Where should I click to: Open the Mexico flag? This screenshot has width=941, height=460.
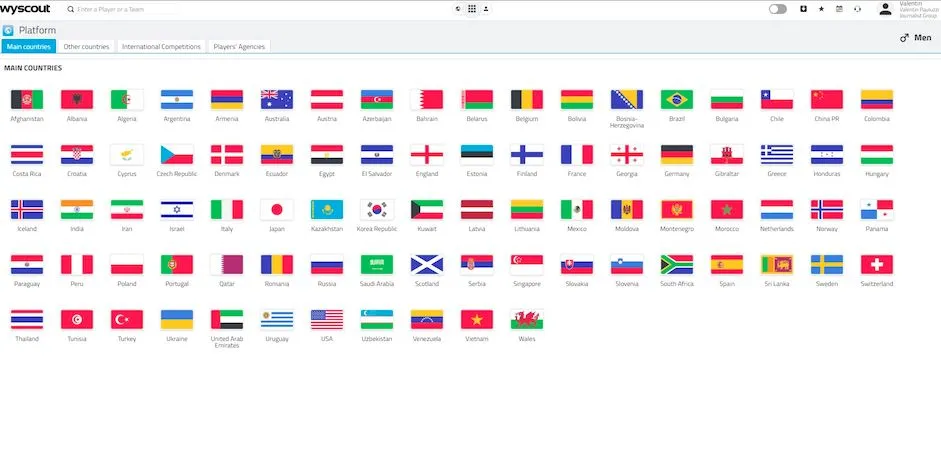(x=577, y=209)
